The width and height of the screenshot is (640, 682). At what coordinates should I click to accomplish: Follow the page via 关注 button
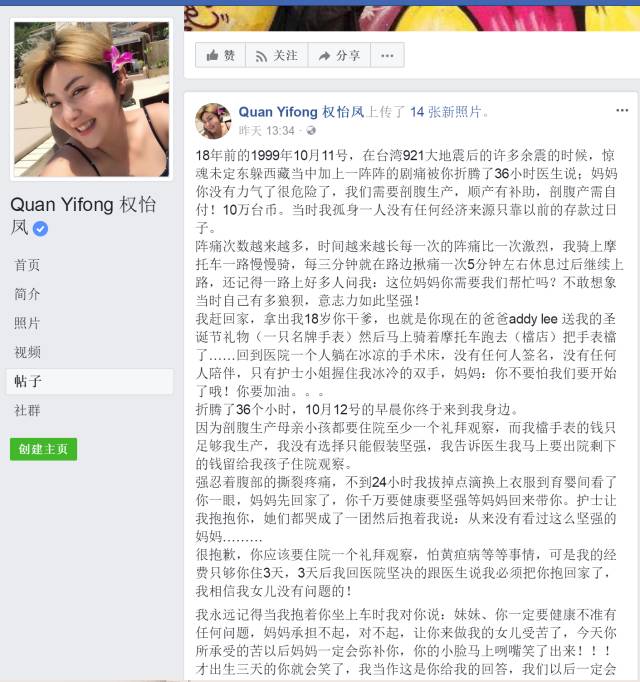tap(277, 55)
